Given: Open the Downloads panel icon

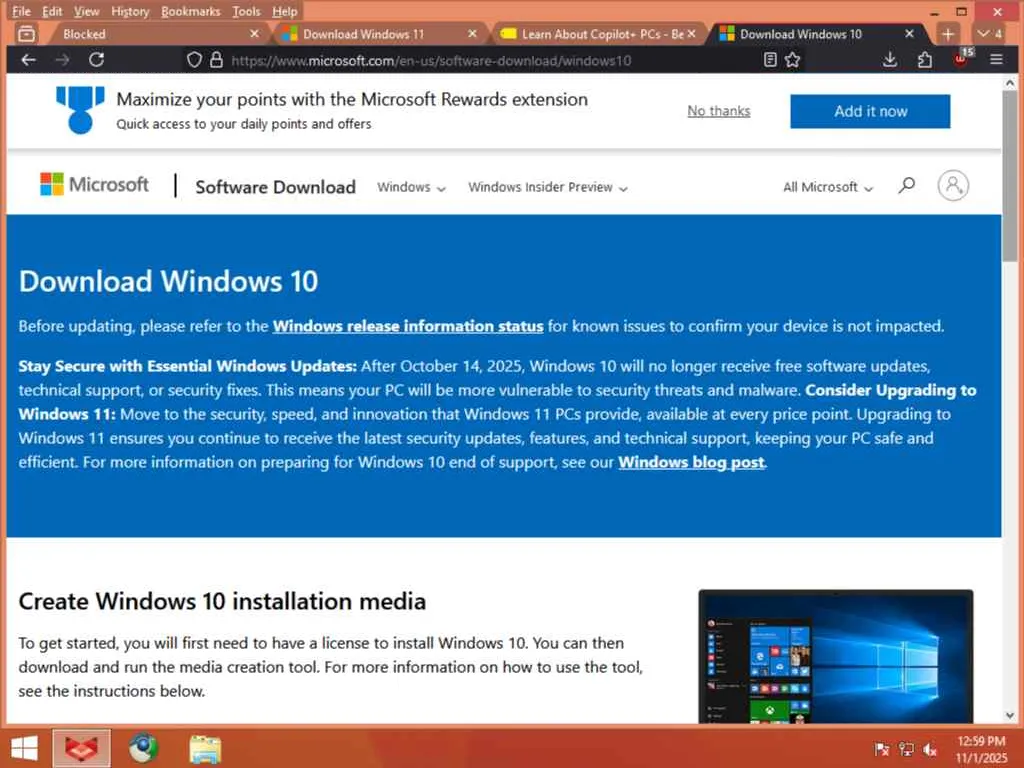Looking at the screenshot, I should pos(889,60).
